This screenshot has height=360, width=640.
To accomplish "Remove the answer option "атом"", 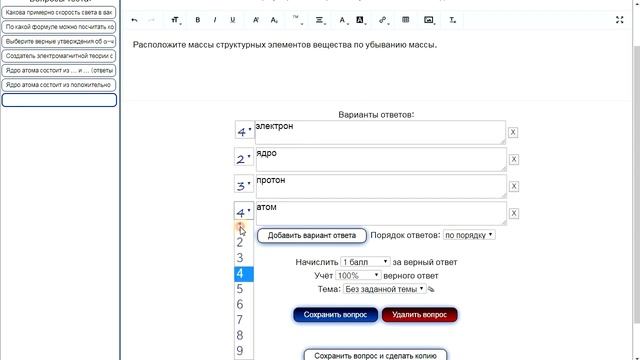I will [514, 213].
